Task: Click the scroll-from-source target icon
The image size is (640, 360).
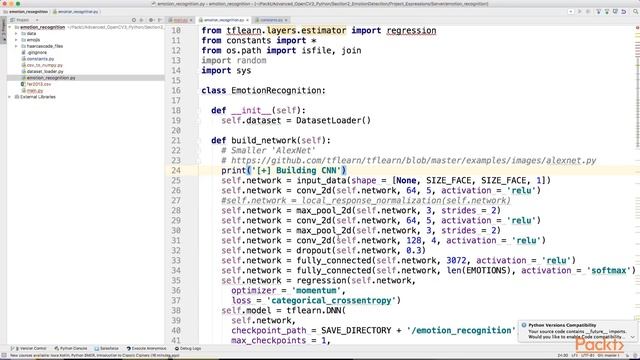Action: [133, 20]
